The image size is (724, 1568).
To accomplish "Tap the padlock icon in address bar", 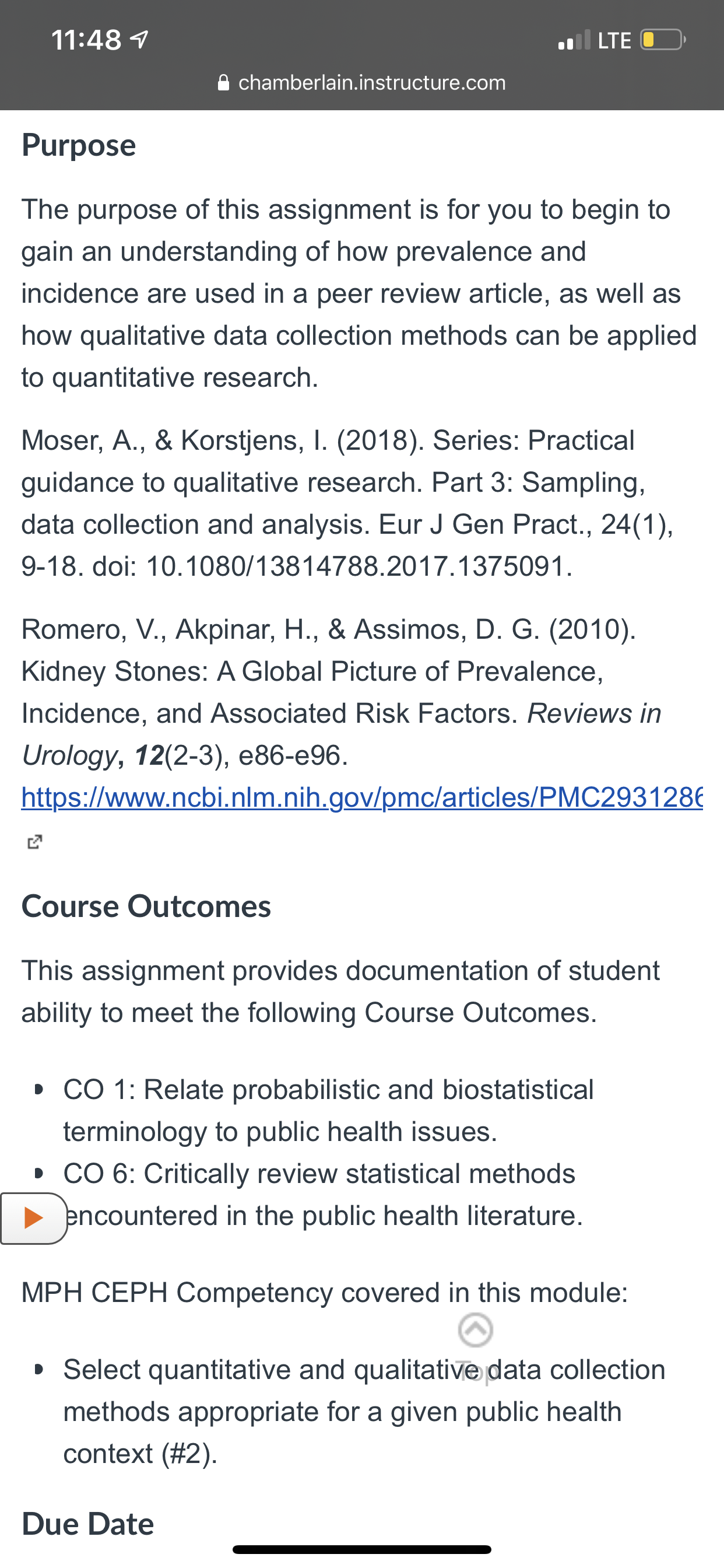I will [223, 83].
